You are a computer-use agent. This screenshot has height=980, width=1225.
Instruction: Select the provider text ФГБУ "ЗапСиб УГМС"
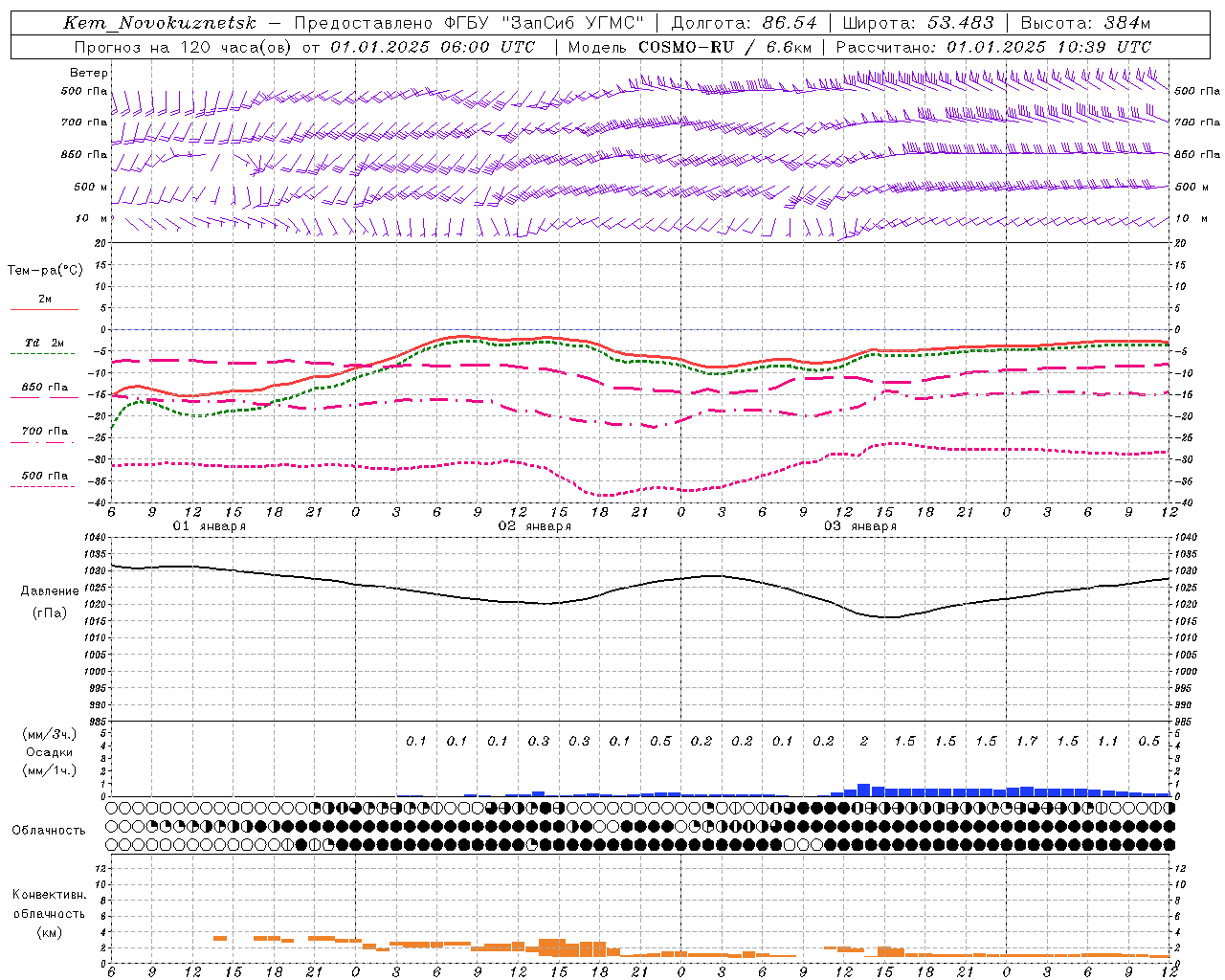(545, 23)
